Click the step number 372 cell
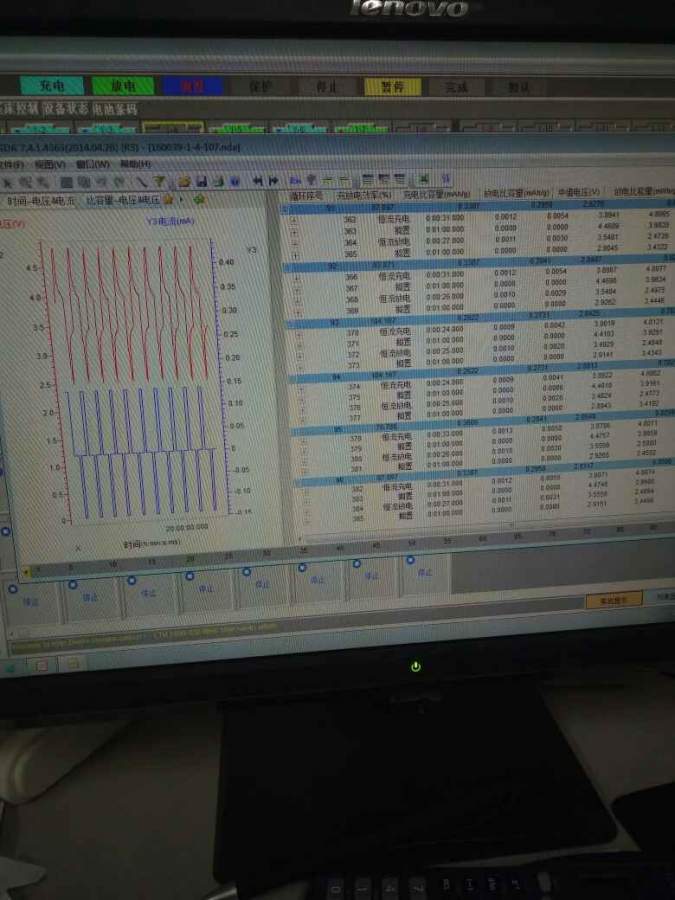The image size is (675, 900). (x=352, y=354)
